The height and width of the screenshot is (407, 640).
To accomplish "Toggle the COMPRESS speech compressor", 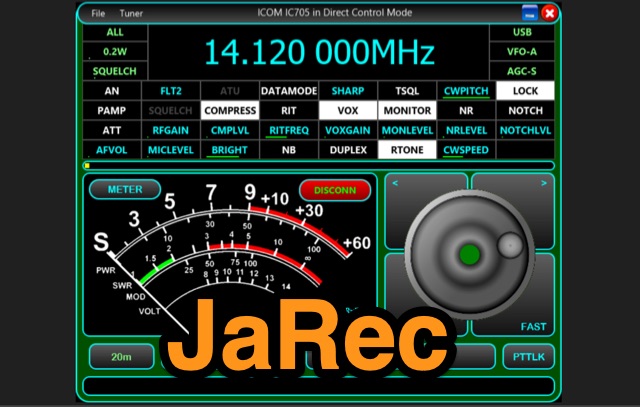I will (229, 111).
